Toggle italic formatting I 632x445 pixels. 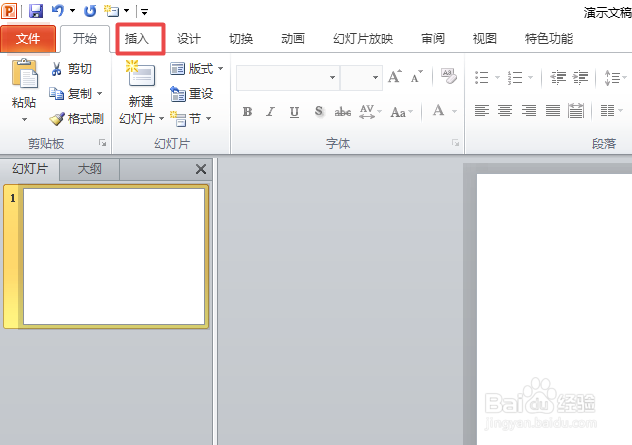click(x=270, y=111)
